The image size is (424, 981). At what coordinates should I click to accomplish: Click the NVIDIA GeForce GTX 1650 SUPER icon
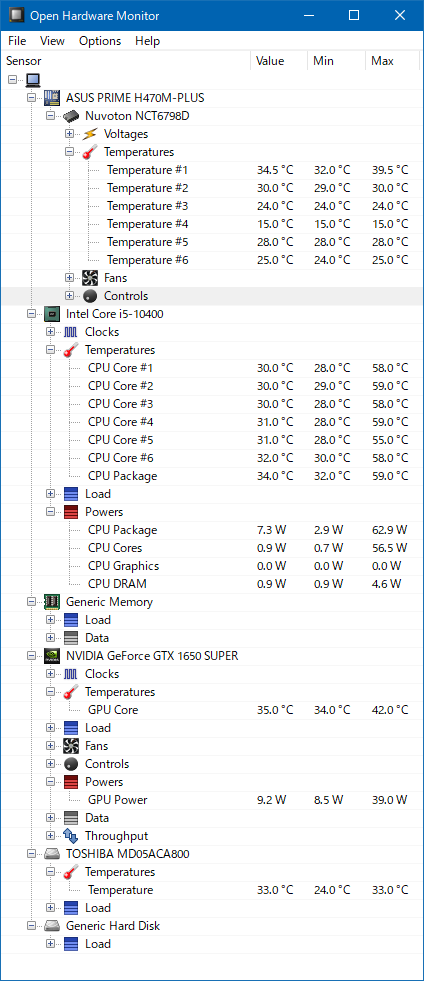pos(52,656)
